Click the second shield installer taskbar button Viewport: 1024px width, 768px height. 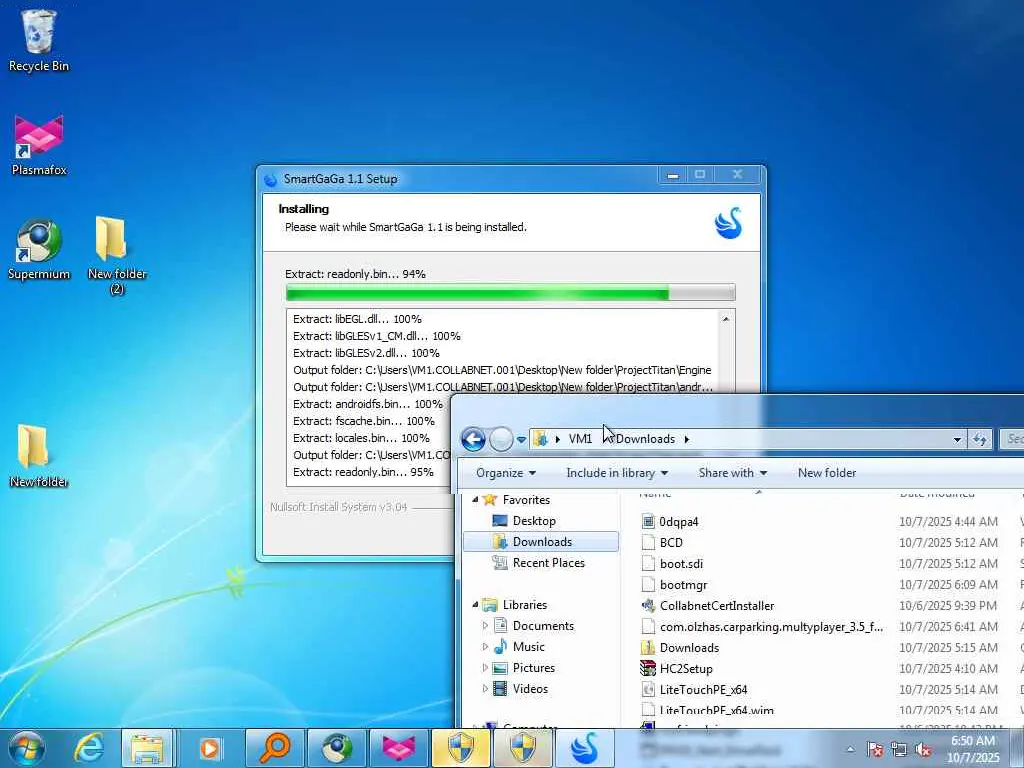click(x=522, y=748)
